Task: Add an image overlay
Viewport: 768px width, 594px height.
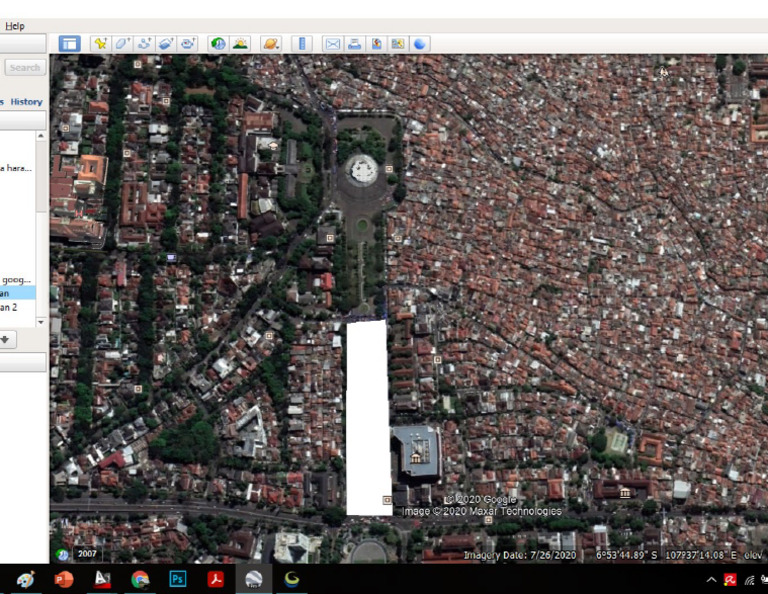Action: click(x=165, y=43)
